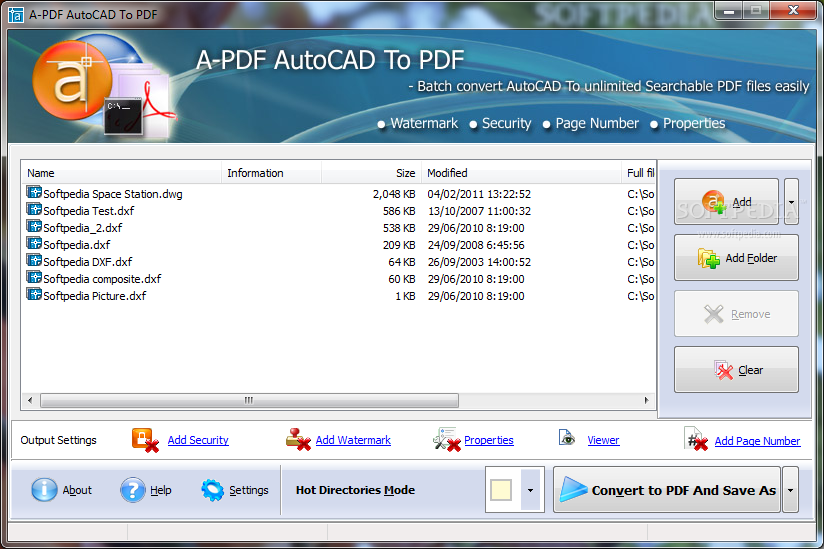Click the 2,048 KB size cell
The width and height of the screenshot is (824, 549).
394,194
